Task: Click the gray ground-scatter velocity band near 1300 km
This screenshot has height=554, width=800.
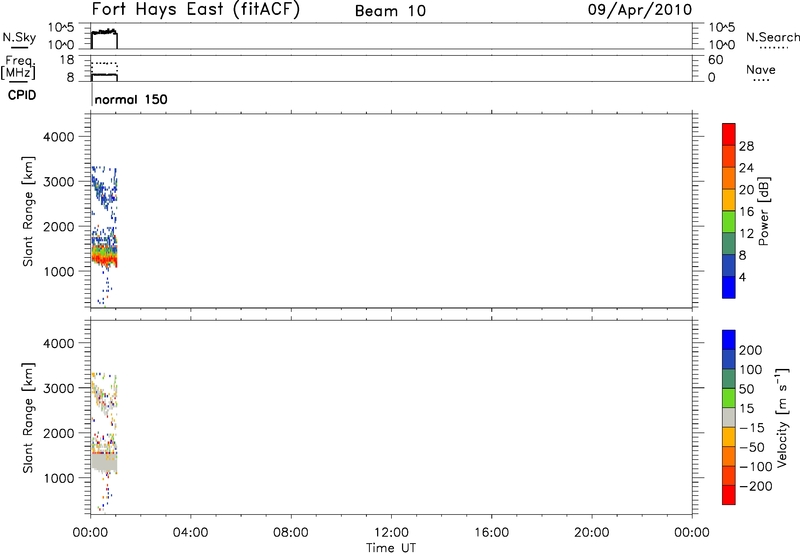Action: coord(105,463)
